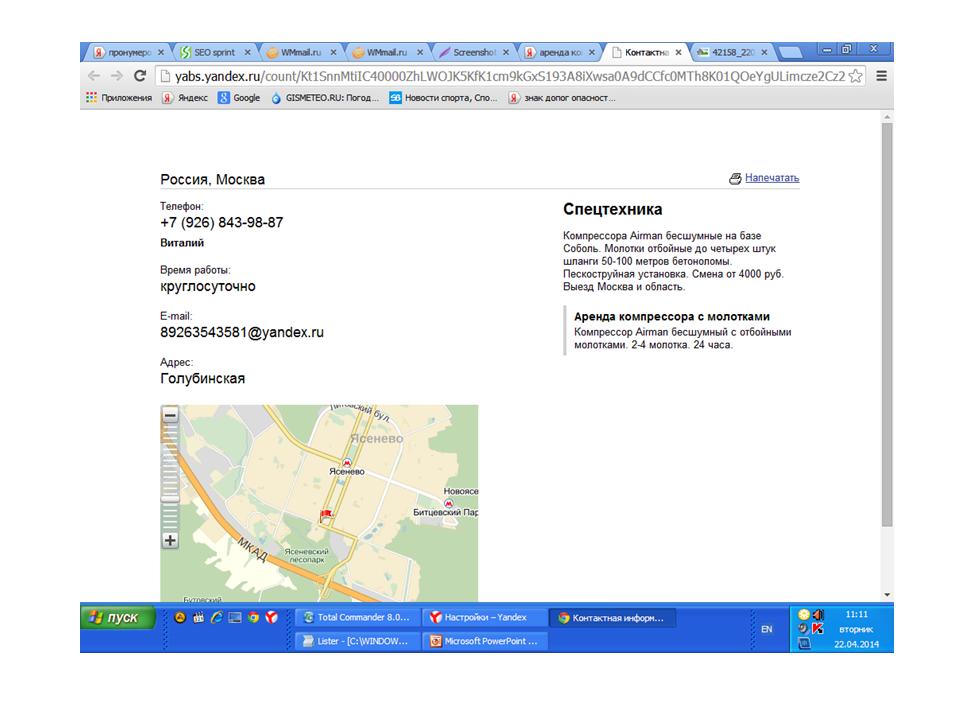Click email 89263543581@yandex.ru
Screen dimensions: 960x720
coord(242,332)
